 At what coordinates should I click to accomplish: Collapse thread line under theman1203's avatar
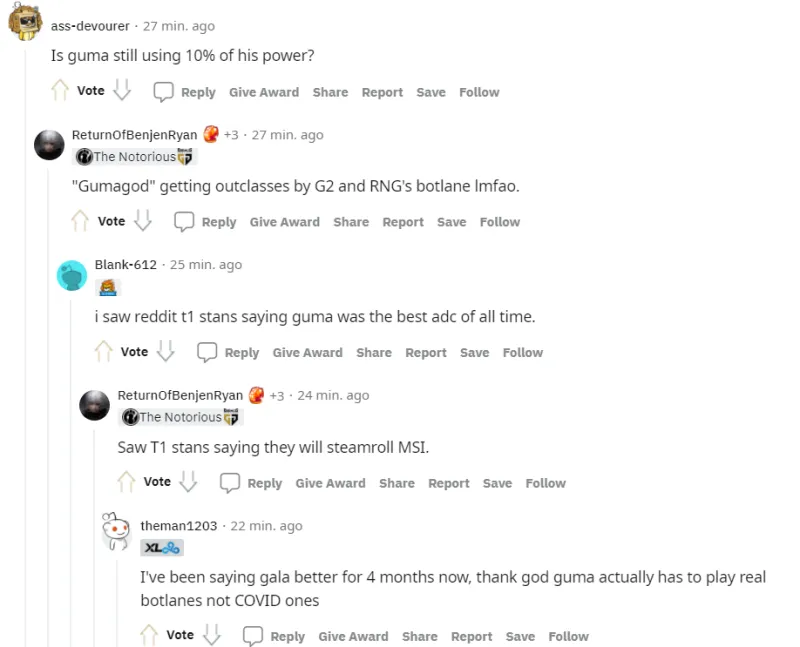[x=117, y=604]
